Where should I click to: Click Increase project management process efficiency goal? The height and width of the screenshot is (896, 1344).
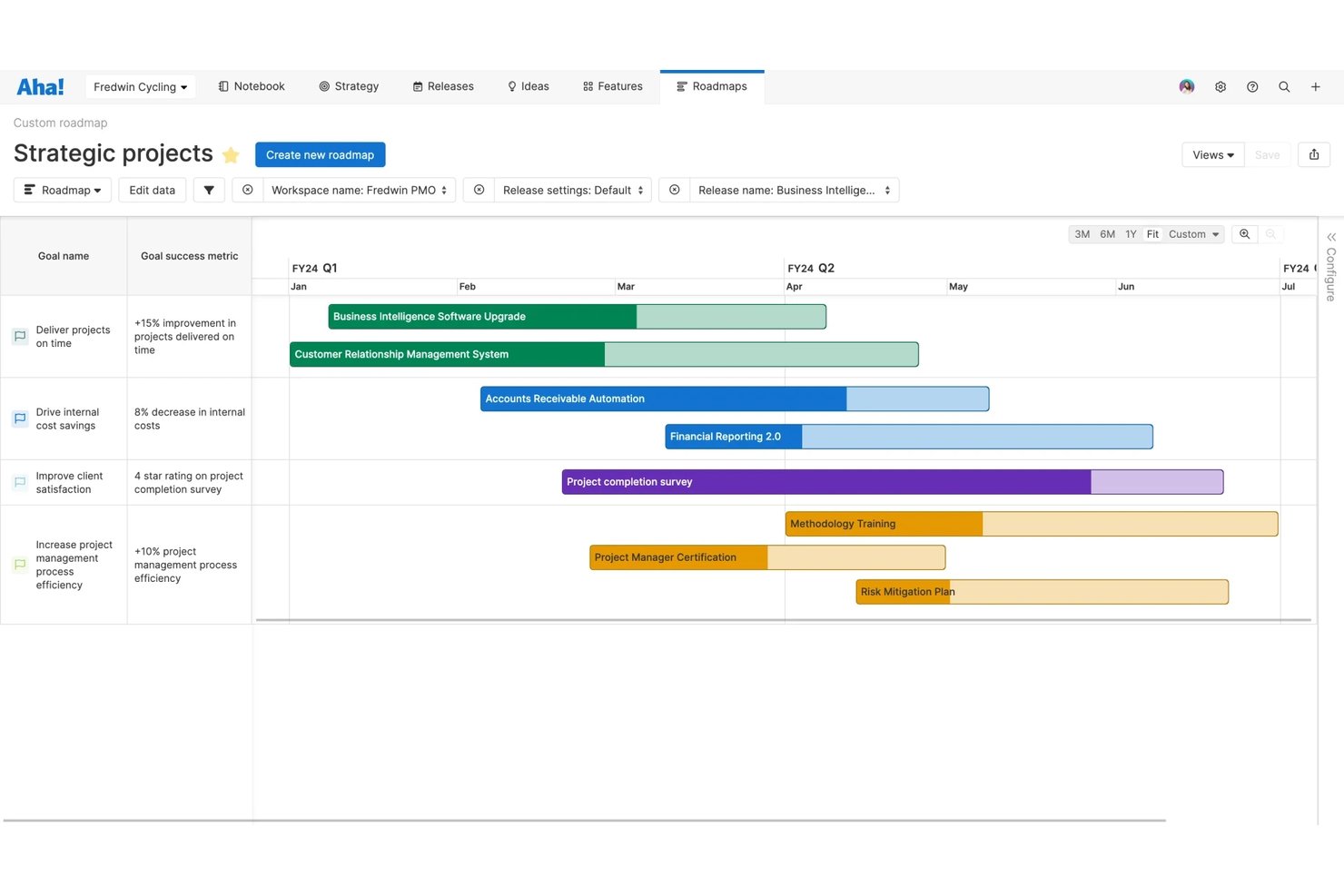tap(74, 565)
